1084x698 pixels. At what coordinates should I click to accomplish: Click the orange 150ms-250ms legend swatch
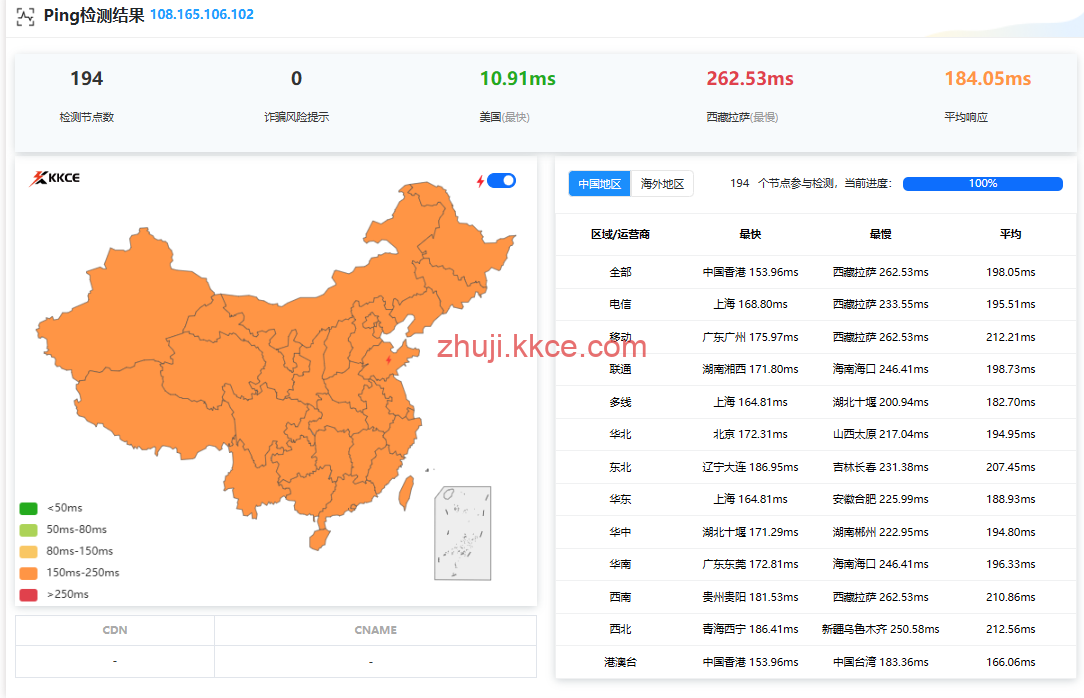pos(28,573)
